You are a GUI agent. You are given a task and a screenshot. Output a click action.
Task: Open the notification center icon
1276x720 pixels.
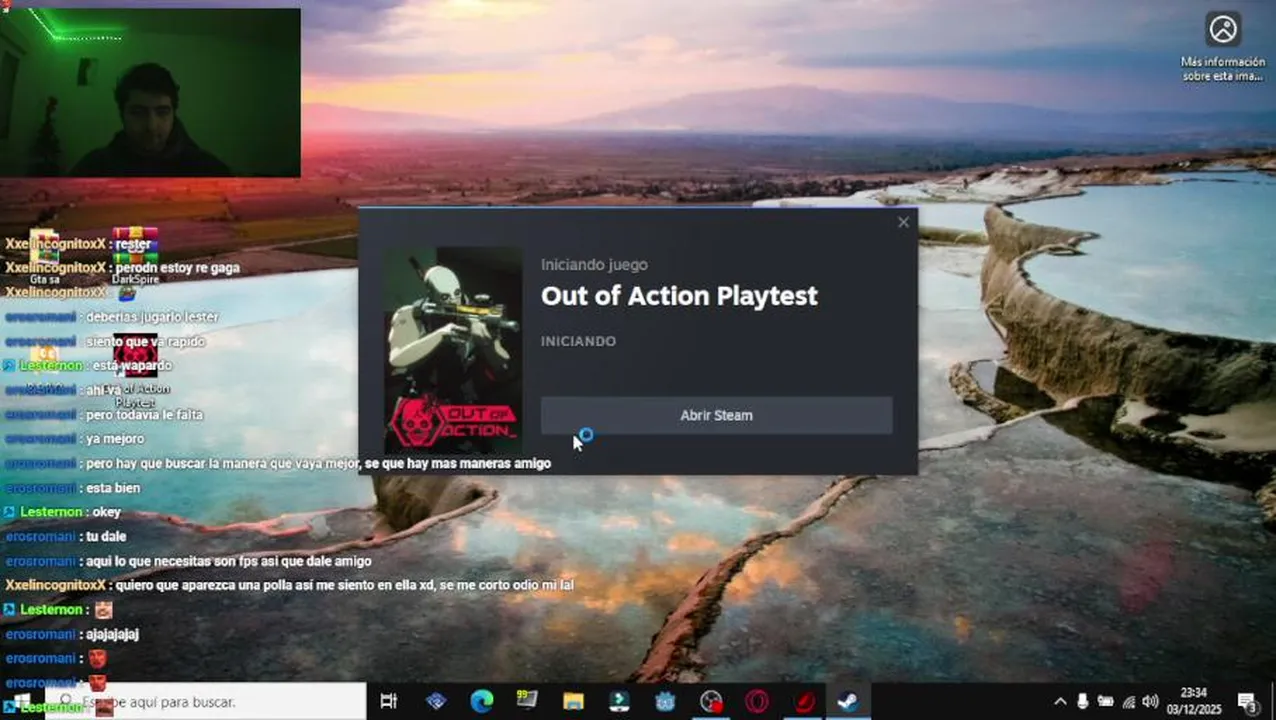coord(1247,702)
